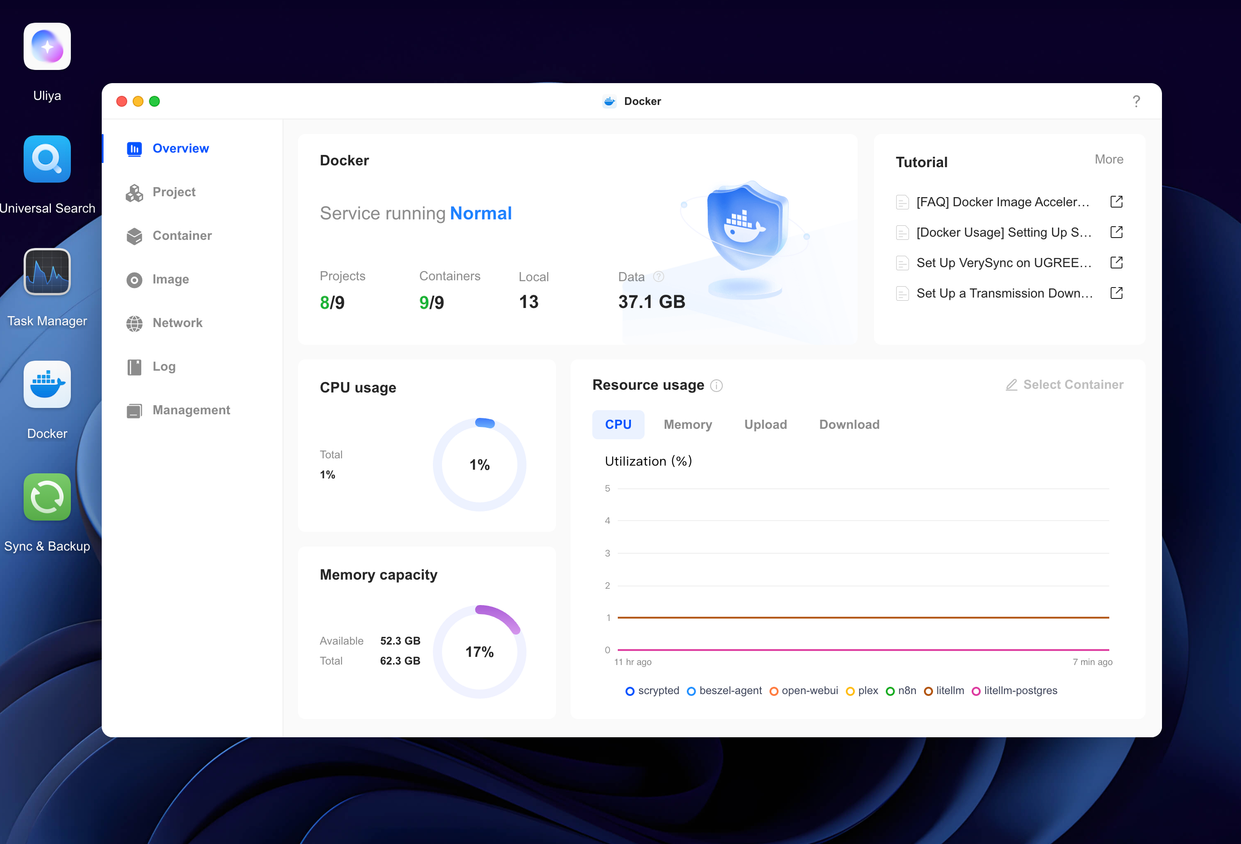The image size is (1241, 844).
Task: Launch Universal Search from the desktop
Action: click(x=47, y=159)
